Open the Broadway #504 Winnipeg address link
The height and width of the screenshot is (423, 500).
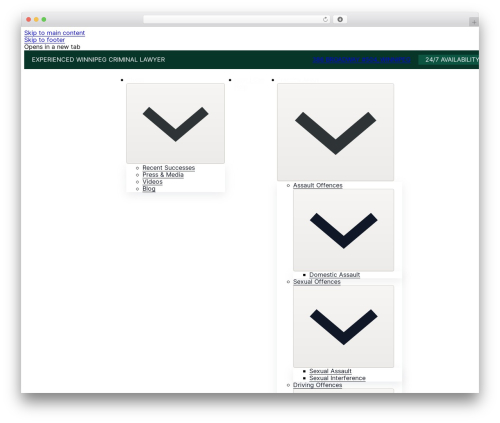pos(361,60)
